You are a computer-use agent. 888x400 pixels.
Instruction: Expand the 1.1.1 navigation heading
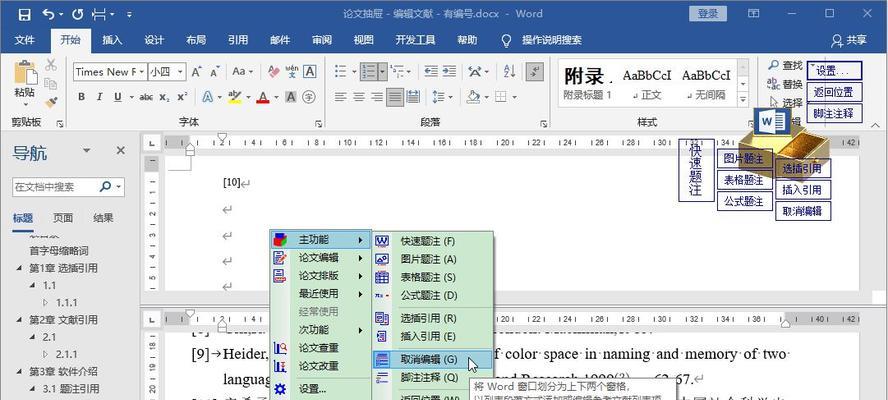tap(46, 303)
